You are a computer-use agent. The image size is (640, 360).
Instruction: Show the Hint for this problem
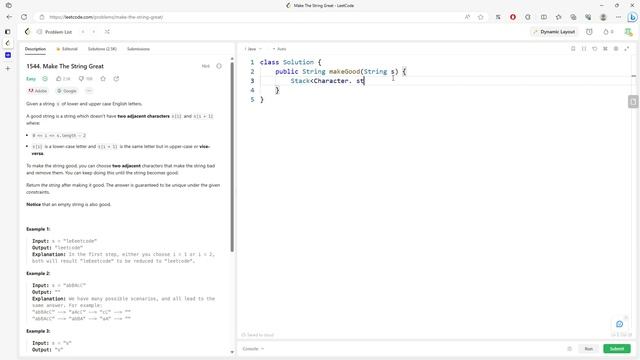(206, 66)
